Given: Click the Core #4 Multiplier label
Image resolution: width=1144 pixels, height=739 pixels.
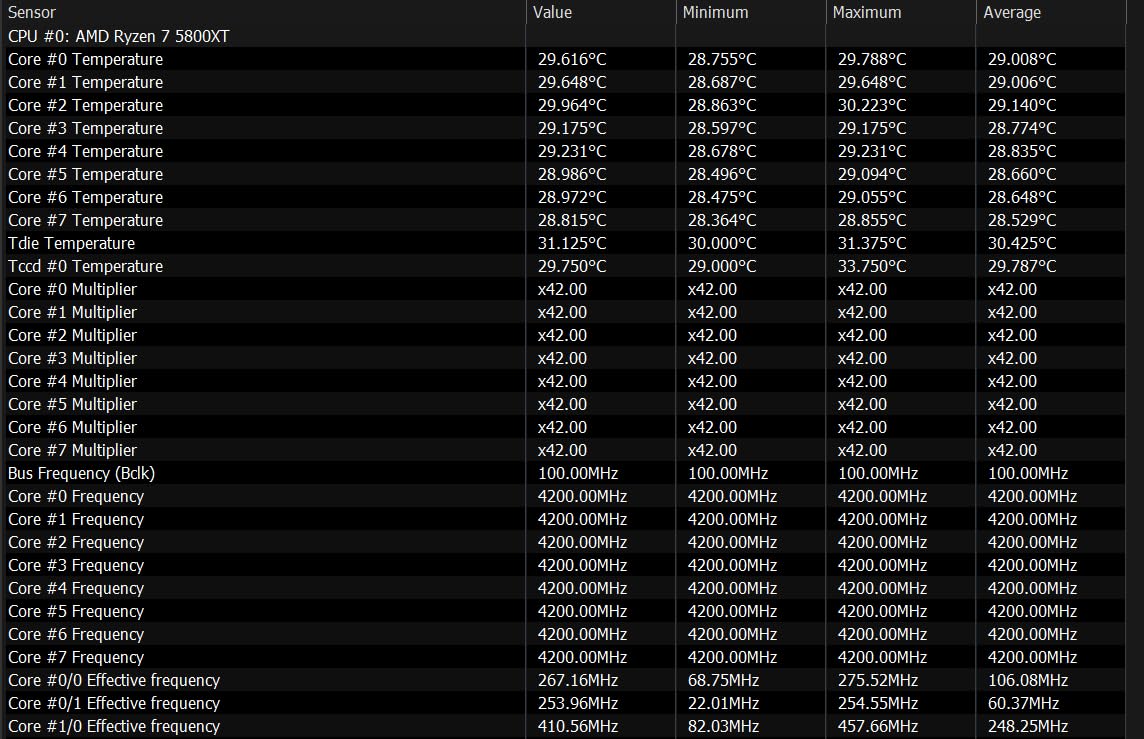Looking at the screenshot, I should tap(72, 381).
